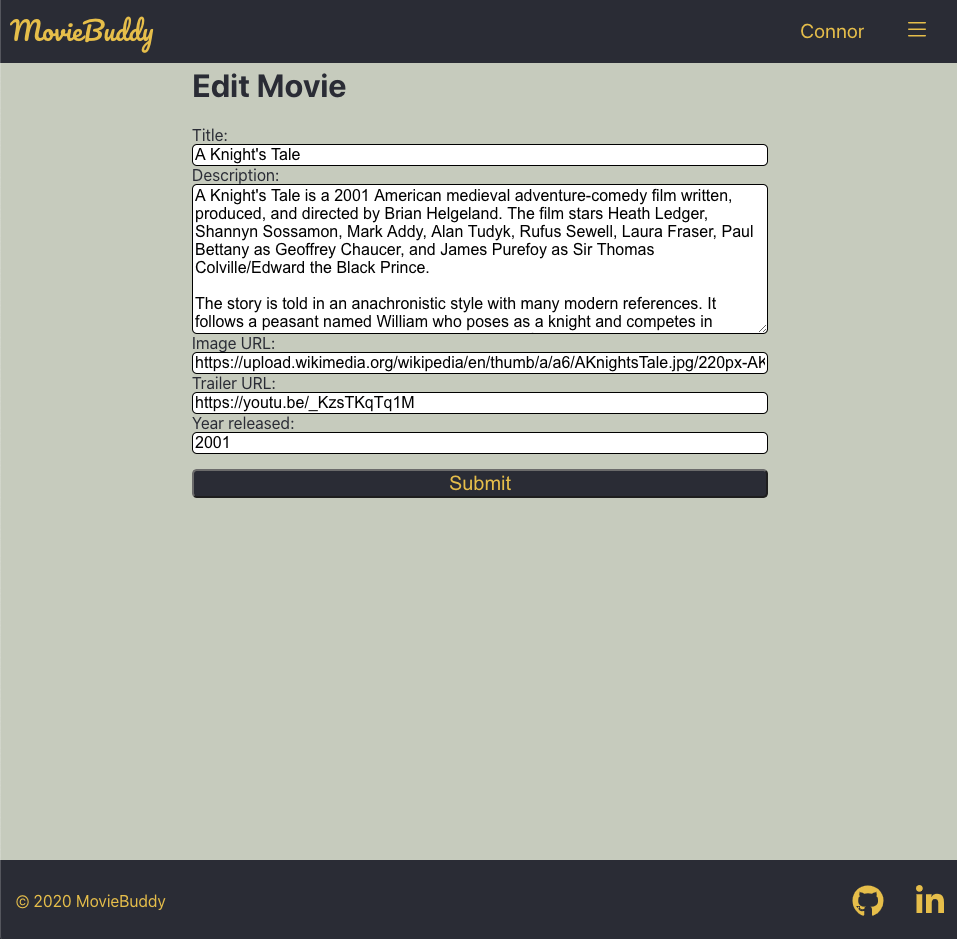Open the LinkedIn icon in the footer
This screenshot has width=957, height=939.
pyautogui.click(x=929, y=900)
